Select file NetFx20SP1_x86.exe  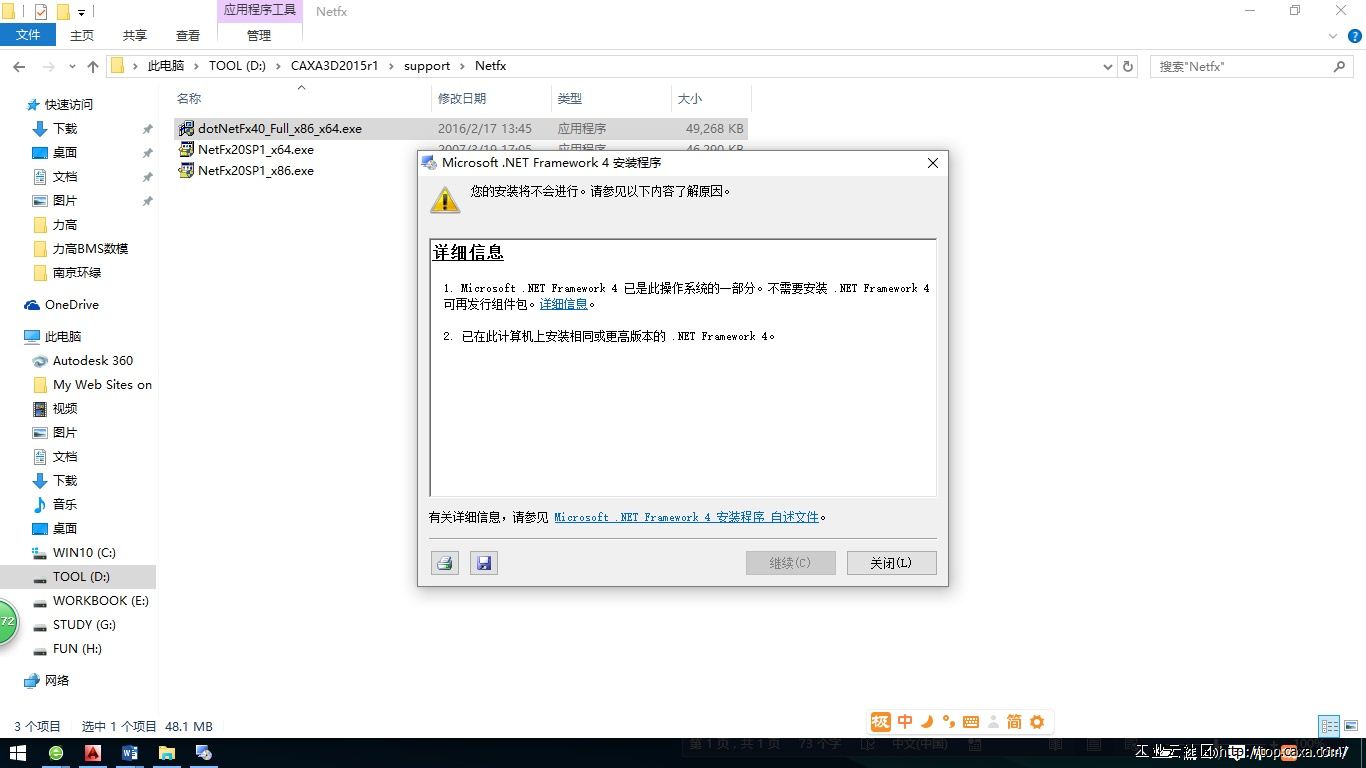(x=256, y=171)
